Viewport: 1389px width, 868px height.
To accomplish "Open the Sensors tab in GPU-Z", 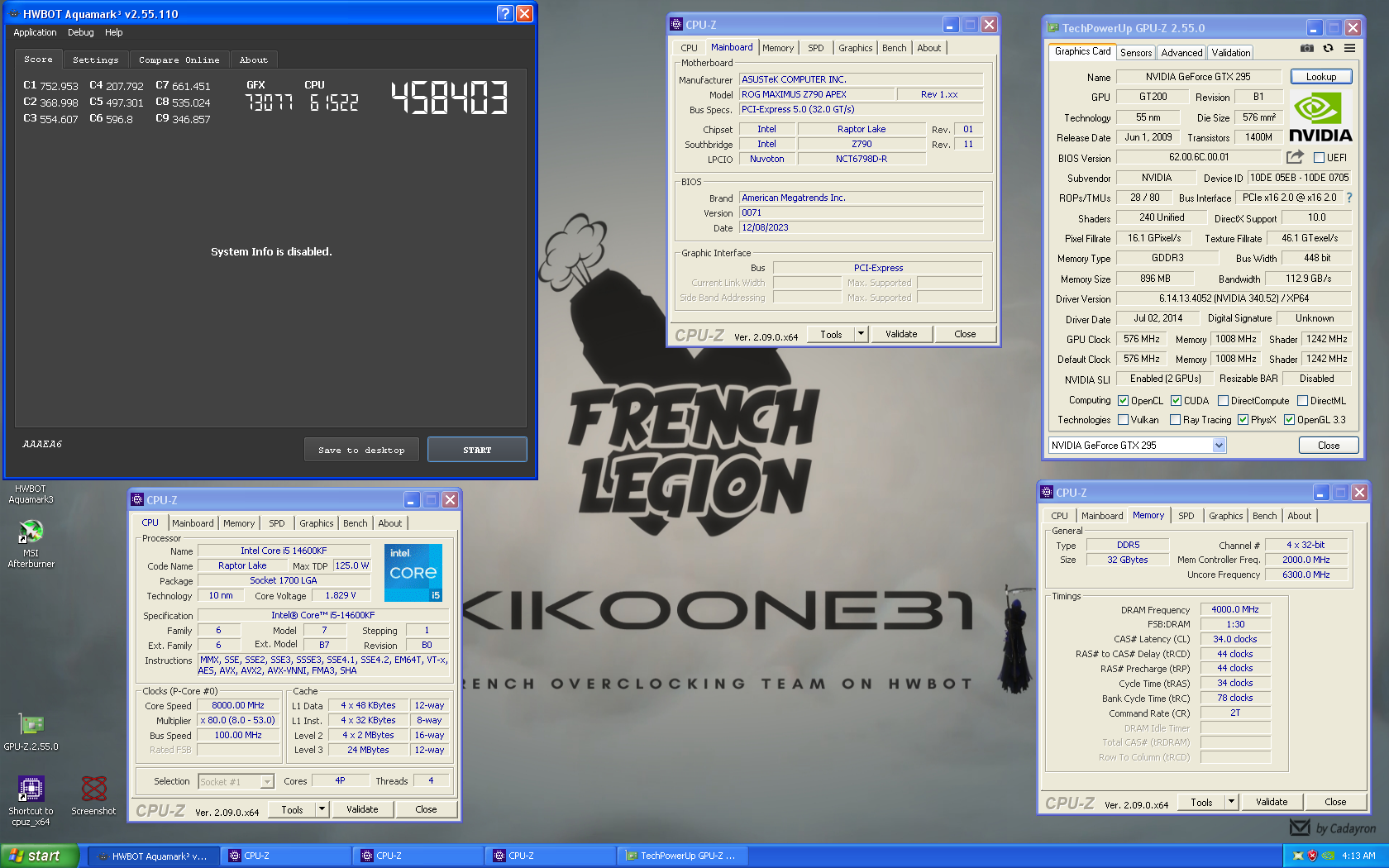I will [x=1136, y=52].
